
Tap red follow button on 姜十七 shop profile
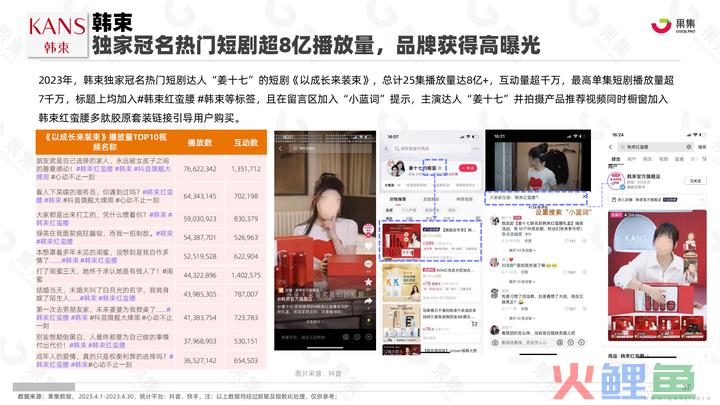pos(468,168)
